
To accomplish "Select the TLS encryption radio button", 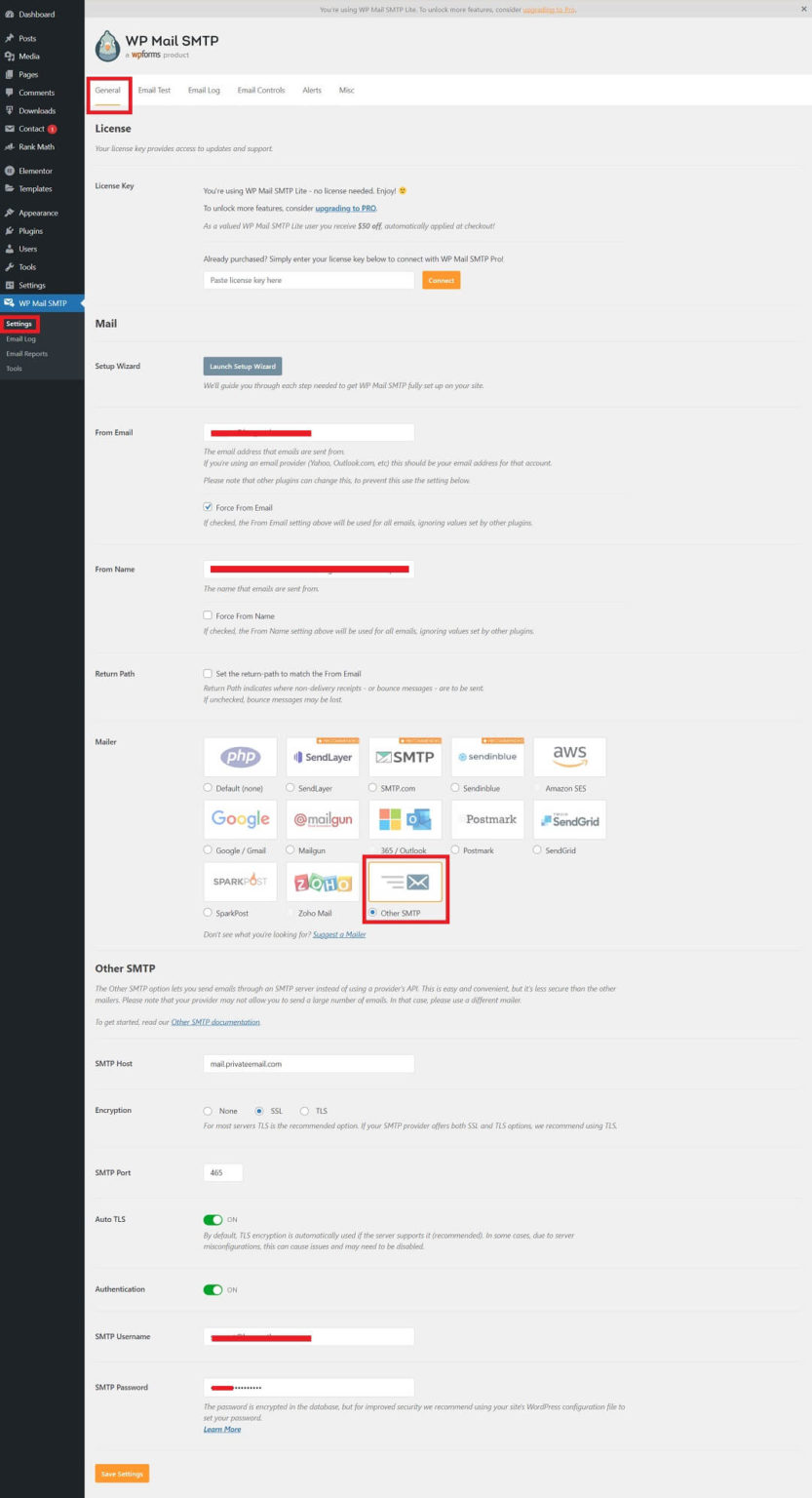I will coord(303,1111).
